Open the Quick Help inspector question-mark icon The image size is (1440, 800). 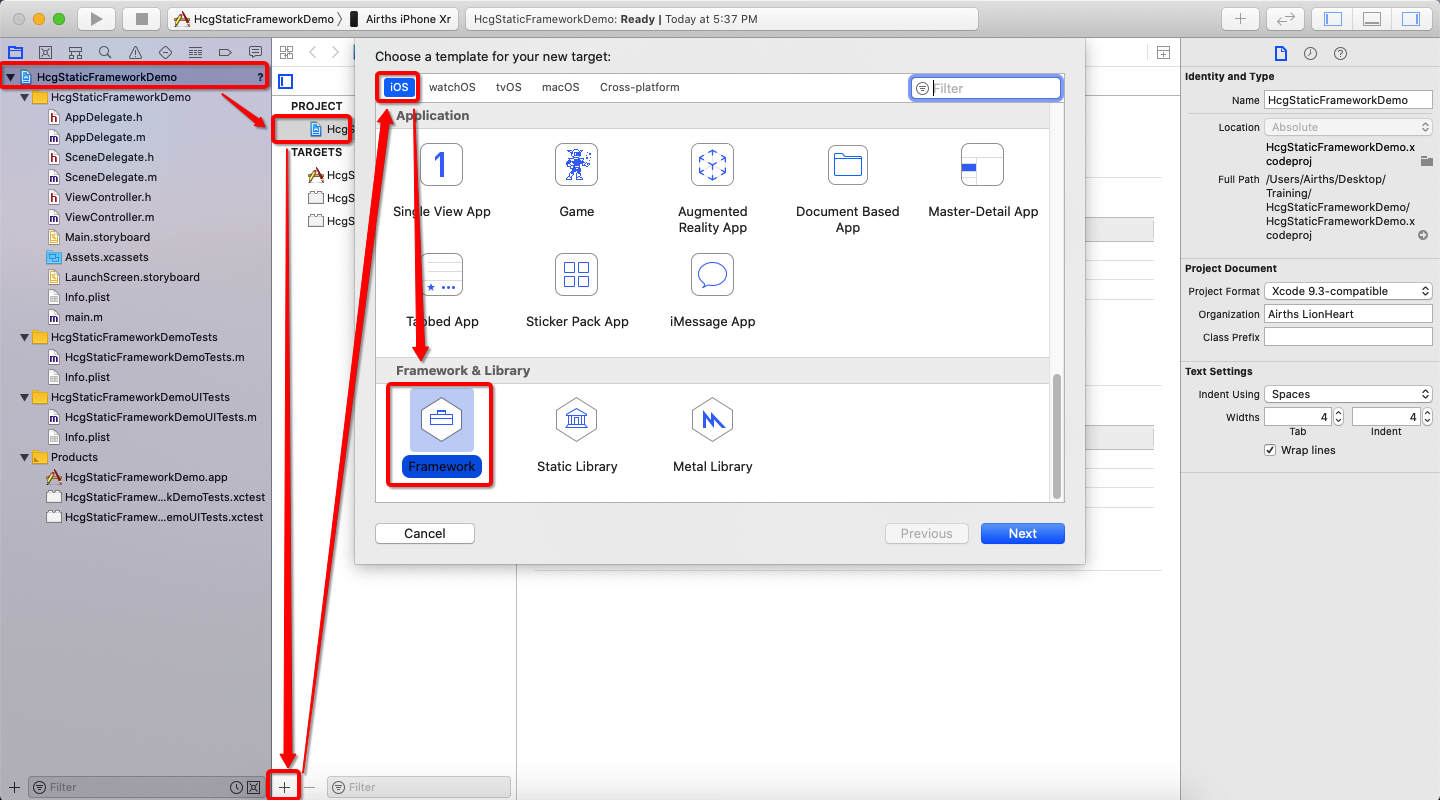(x=1340, y=52)
